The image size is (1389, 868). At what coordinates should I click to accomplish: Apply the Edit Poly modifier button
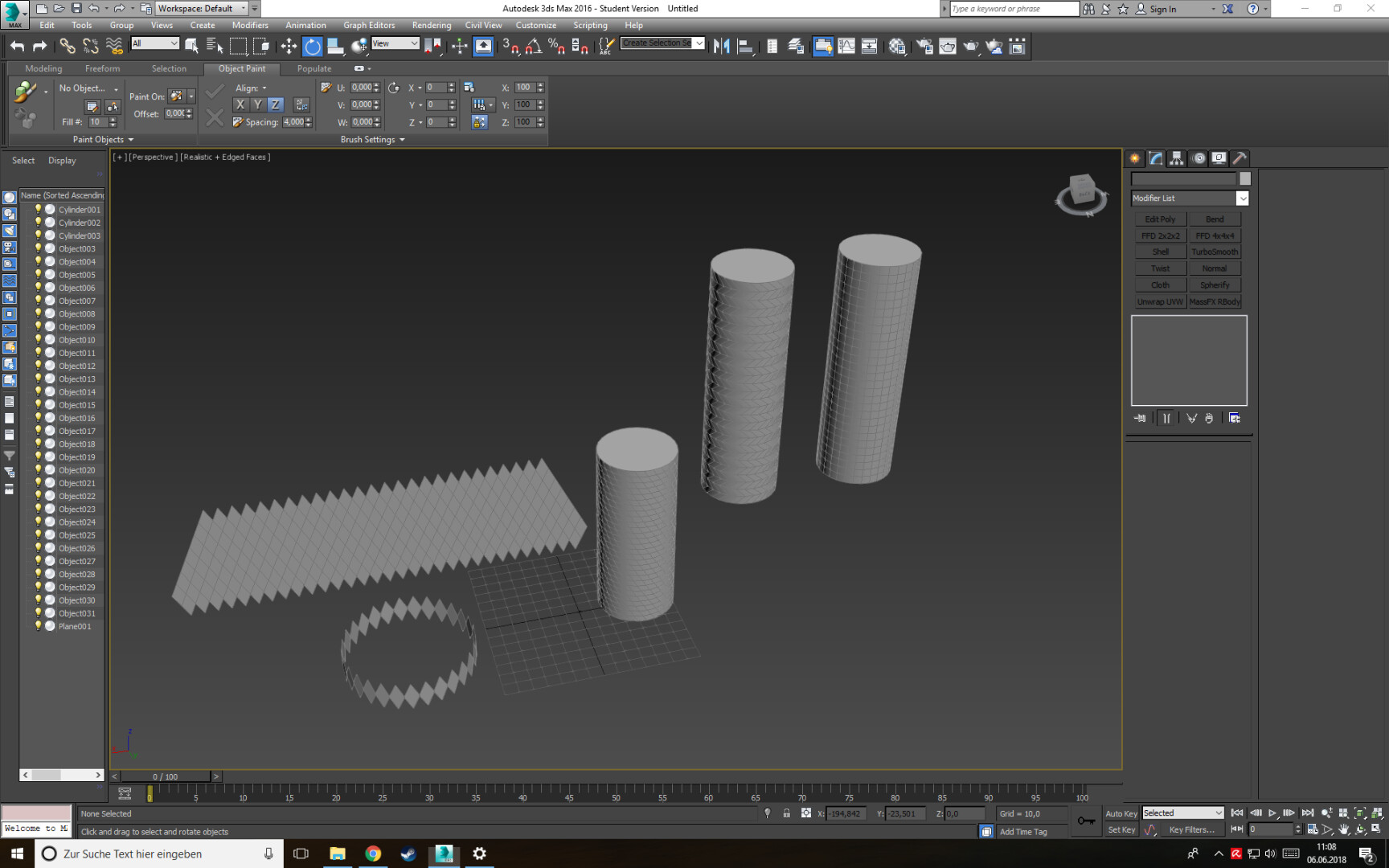point(1160,219)
